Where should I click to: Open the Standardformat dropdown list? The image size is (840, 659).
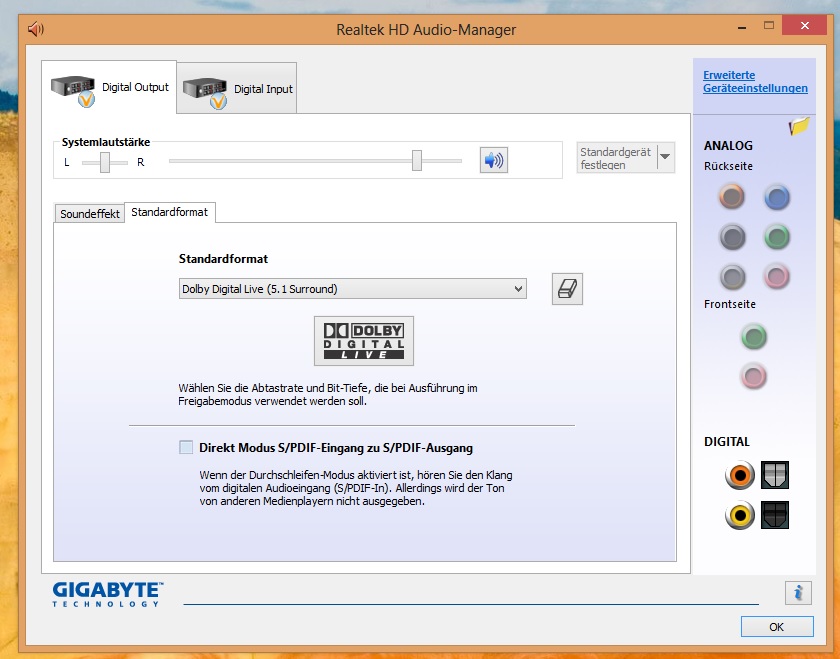click(352, 289)
